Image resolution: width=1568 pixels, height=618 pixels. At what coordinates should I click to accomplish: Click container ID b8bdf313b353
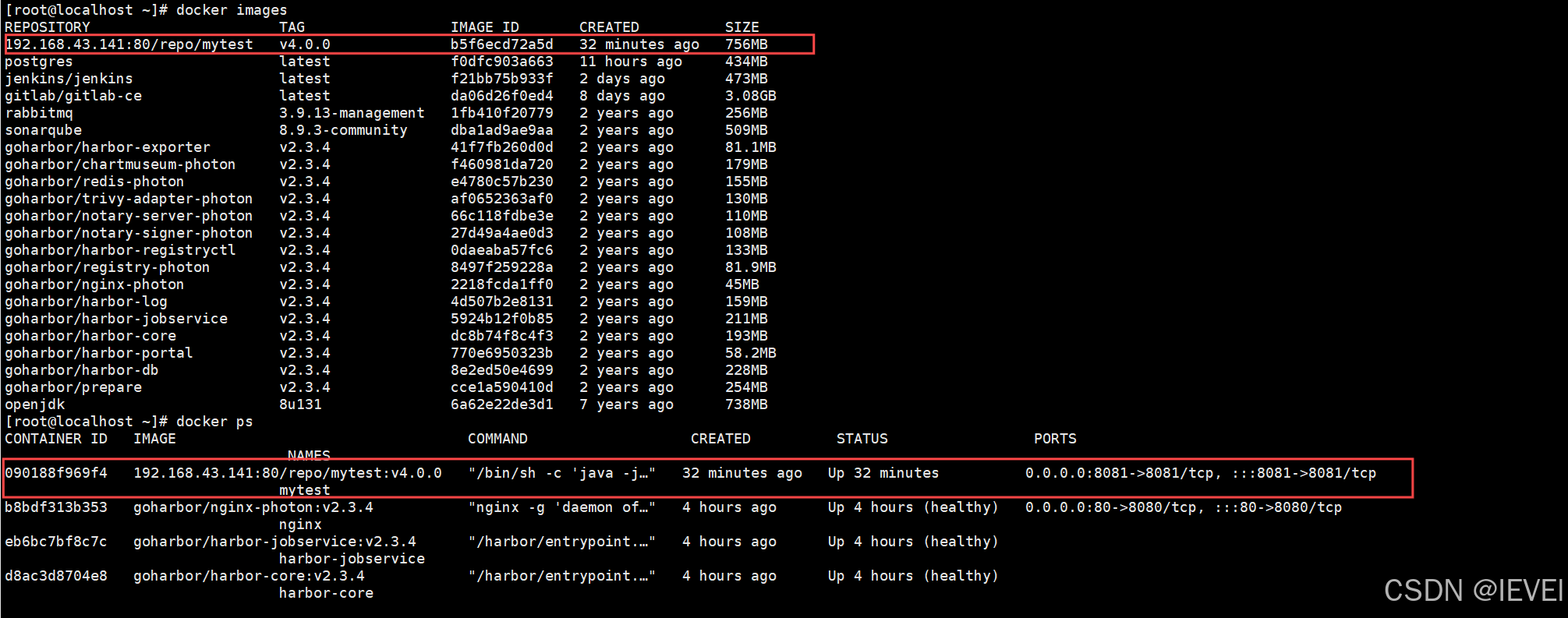(x=56, y=507)
